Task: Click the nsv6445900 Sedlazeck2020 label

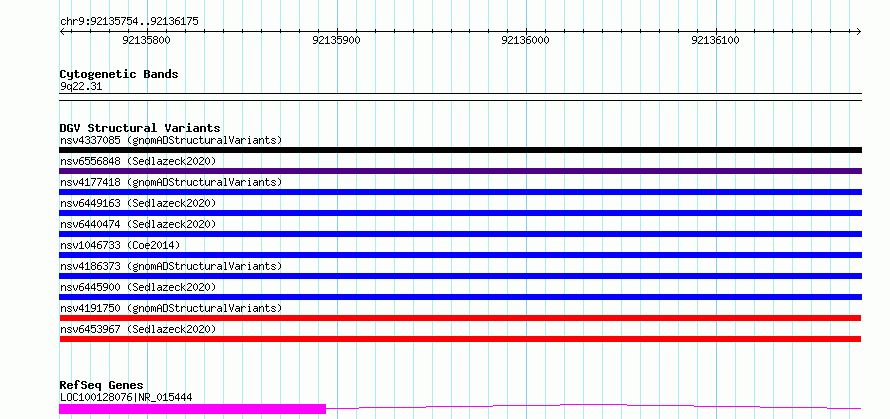Action: pyautogui.click(x=138, y=287)
